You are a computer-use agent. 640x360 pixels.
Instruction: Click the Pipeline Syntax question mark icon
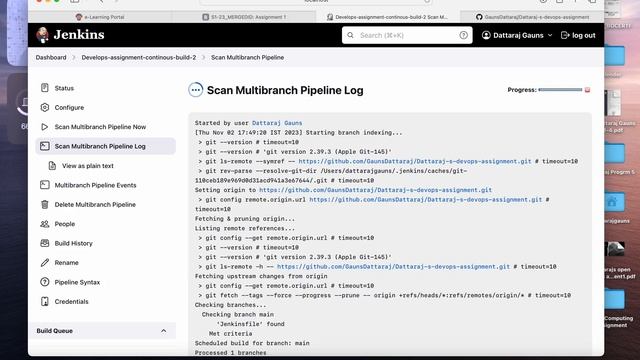45,282
